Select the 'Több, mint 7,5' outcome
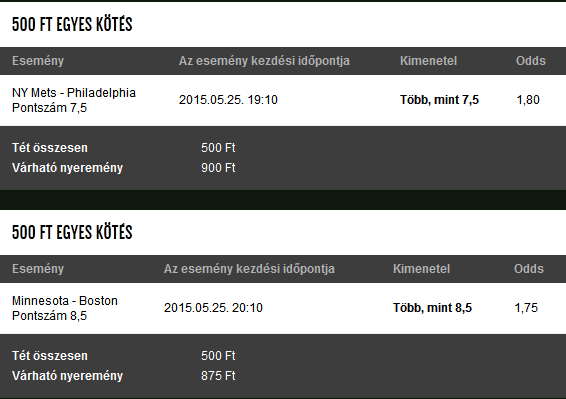The image size is (566, 399). coord(439,100)
